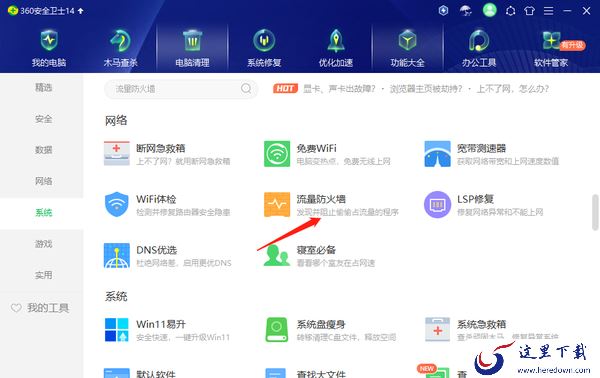This screenshot has width=600, height=378.
Task: Click 流量防火墙 tool title text
Action: pyautogui.click(x=321, y=199)
